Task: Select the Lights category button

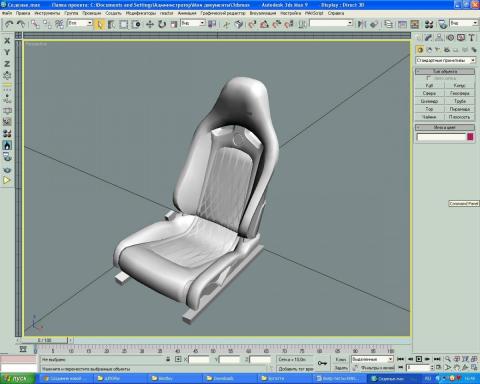Action: pos(438,50)
